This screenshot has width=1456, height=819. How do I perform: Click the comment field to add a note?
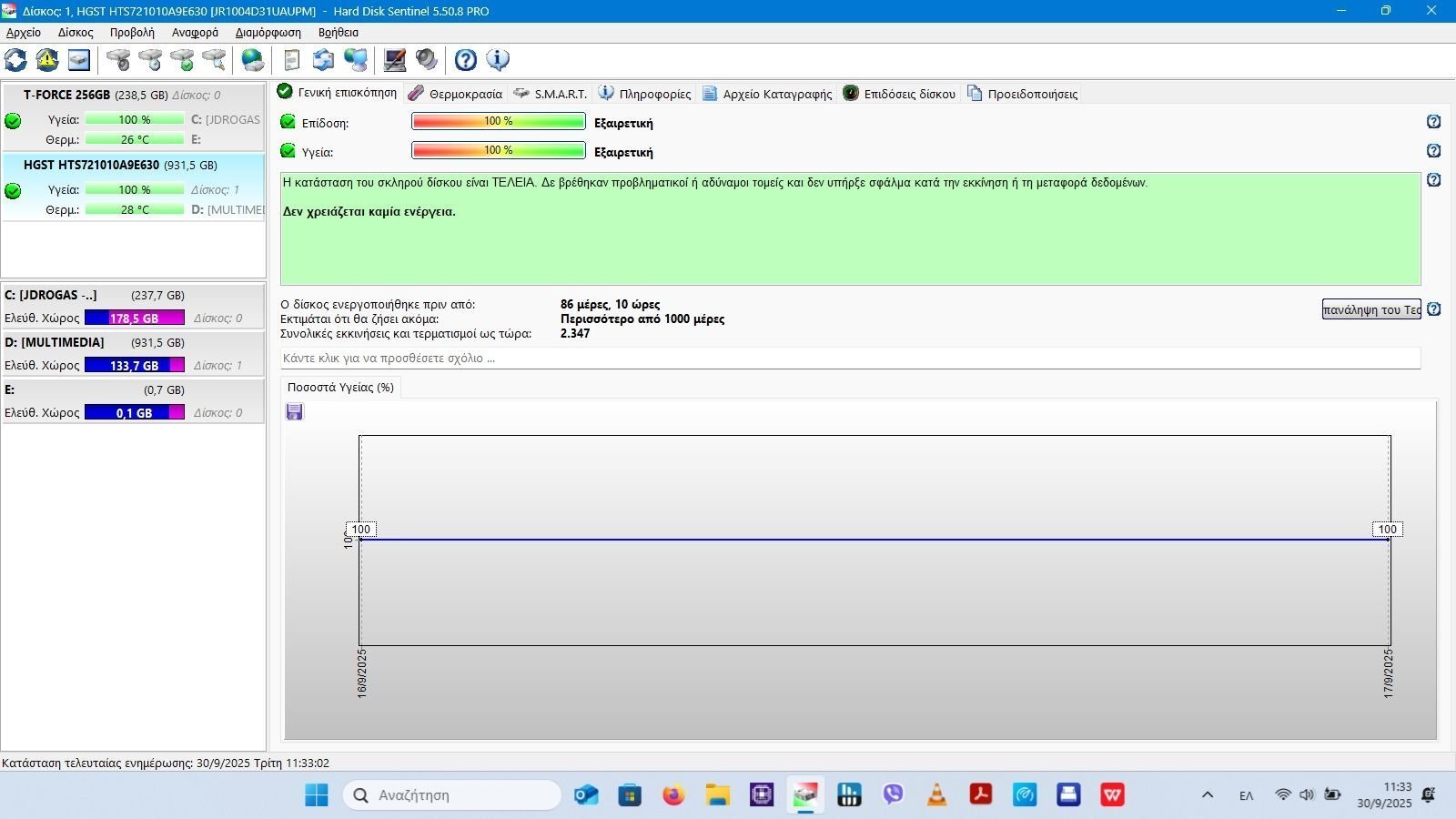click(x=850, y=359)
